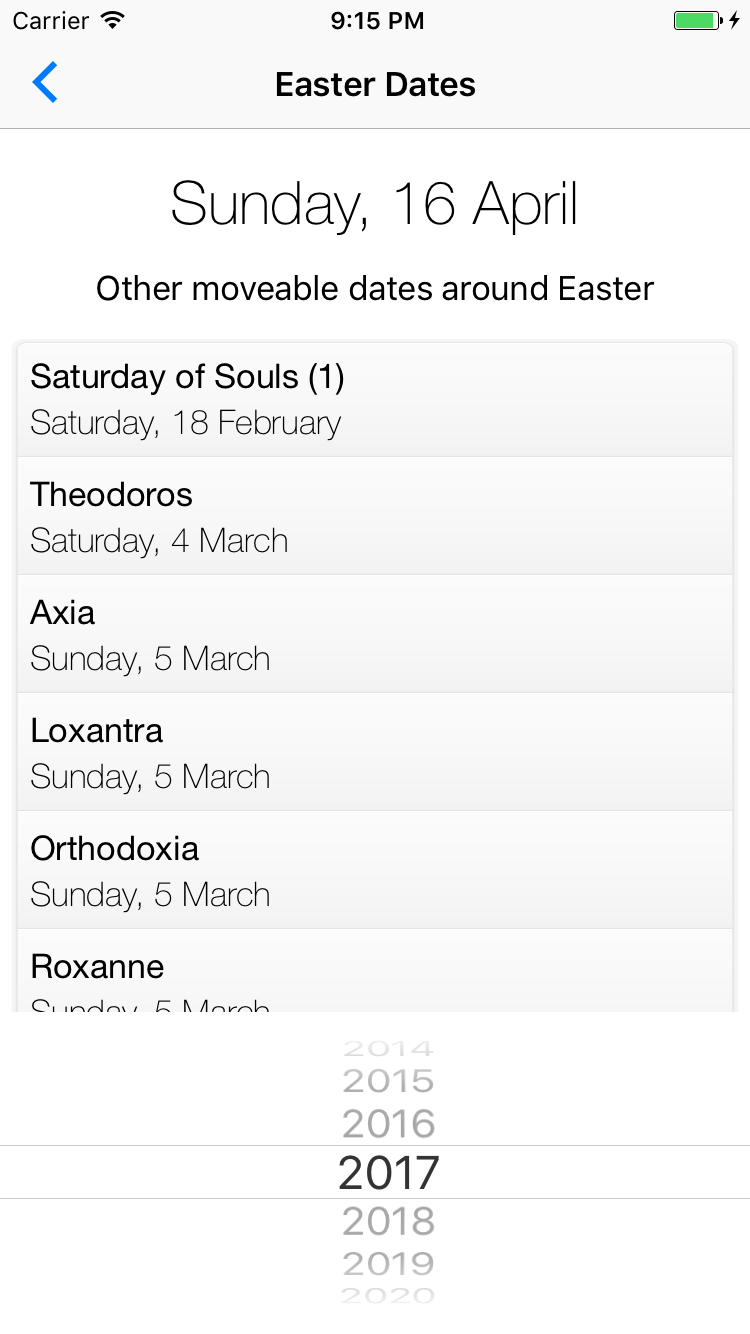Open the Loxantra list entry
This screenshot has width=750, height=1334.
coord(375,752)
